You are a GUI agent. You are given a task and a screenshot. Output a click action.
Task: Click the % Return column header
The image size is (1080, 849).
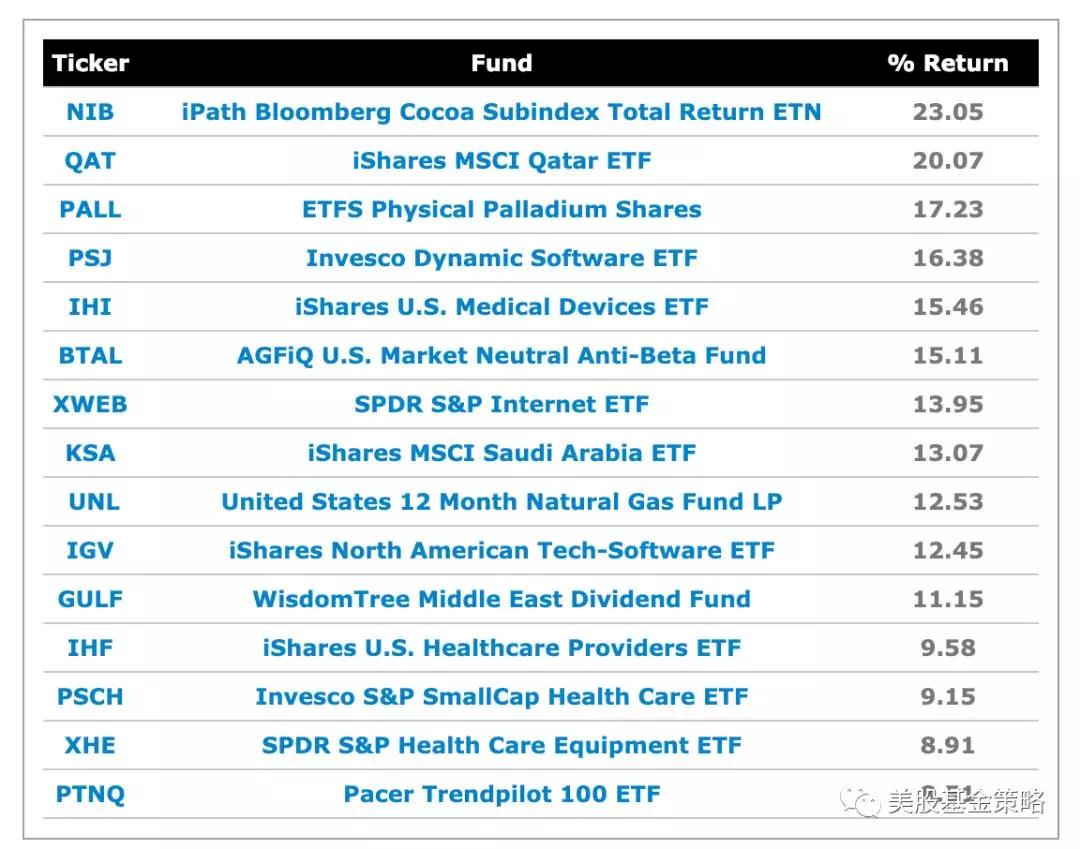point(947,63)
